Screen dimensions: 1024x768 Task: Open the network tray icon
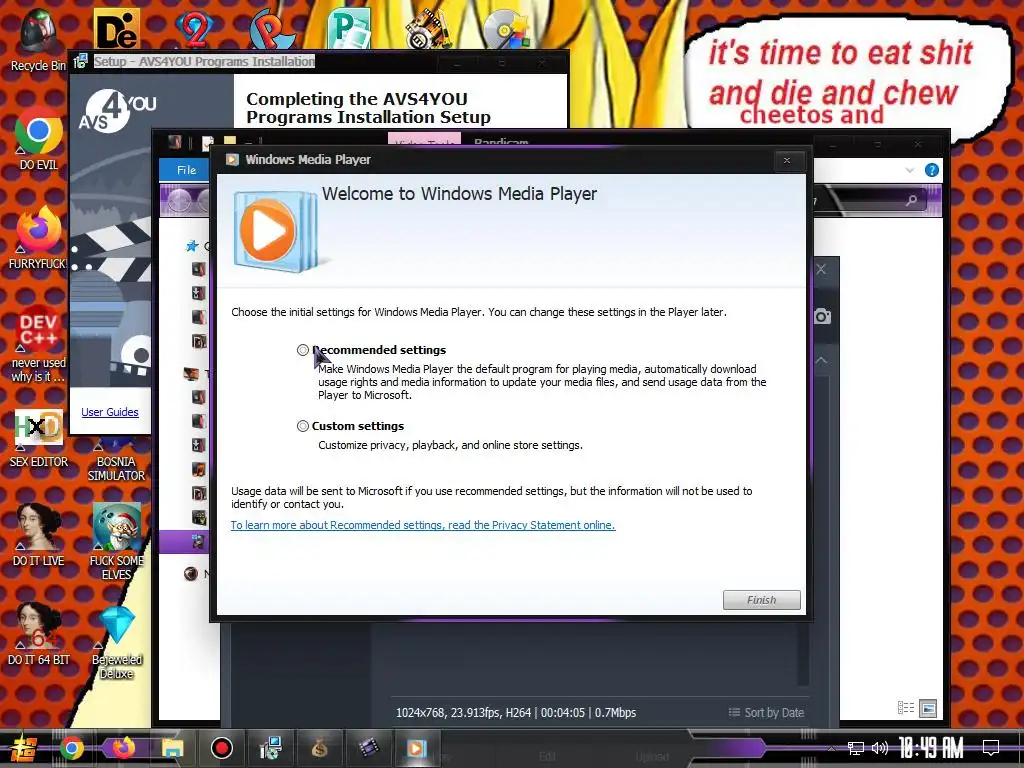[x=856, y=748]
